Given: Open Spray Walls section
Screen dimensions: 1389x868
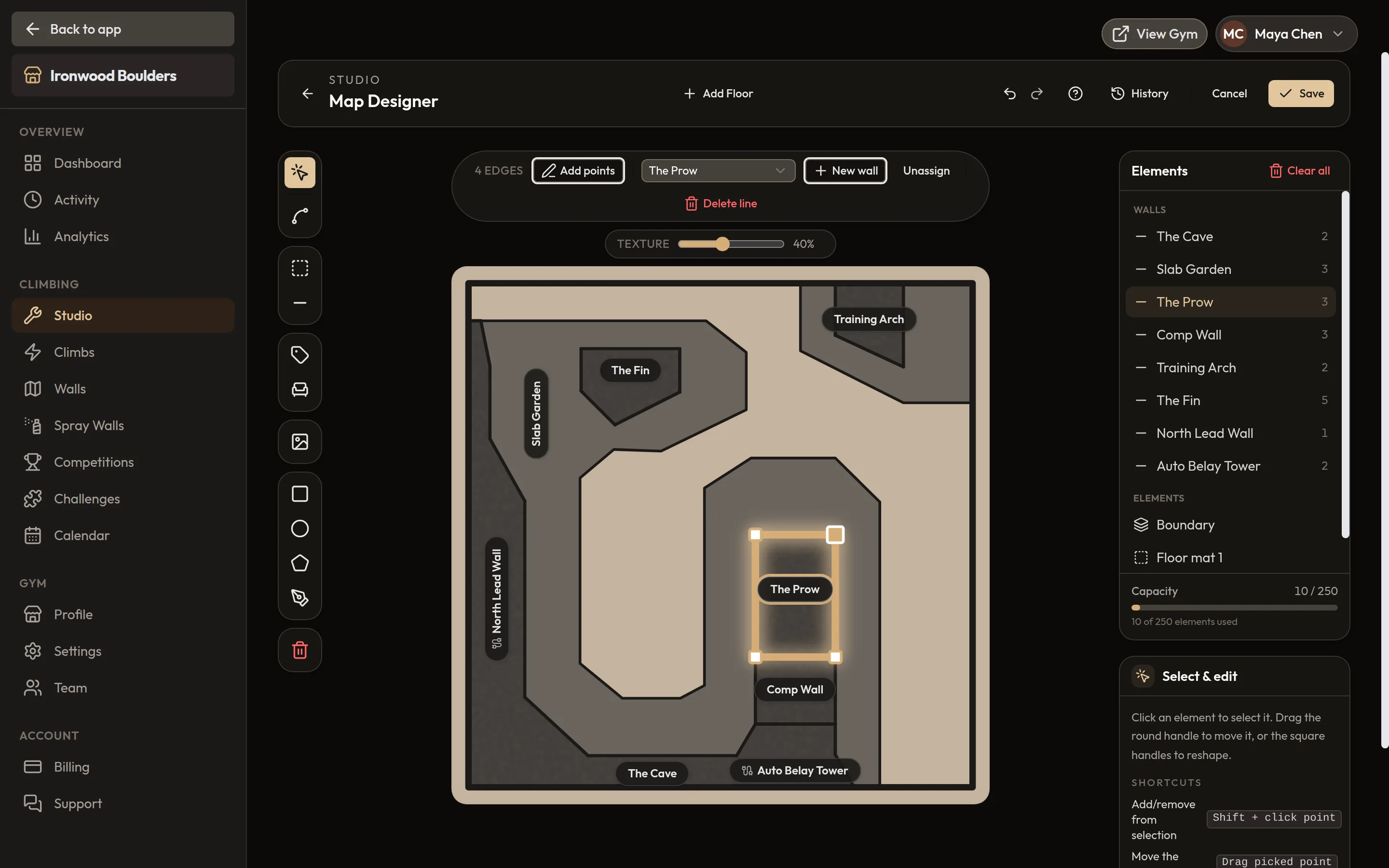Looking at the screenshot, I should [123, 425].
